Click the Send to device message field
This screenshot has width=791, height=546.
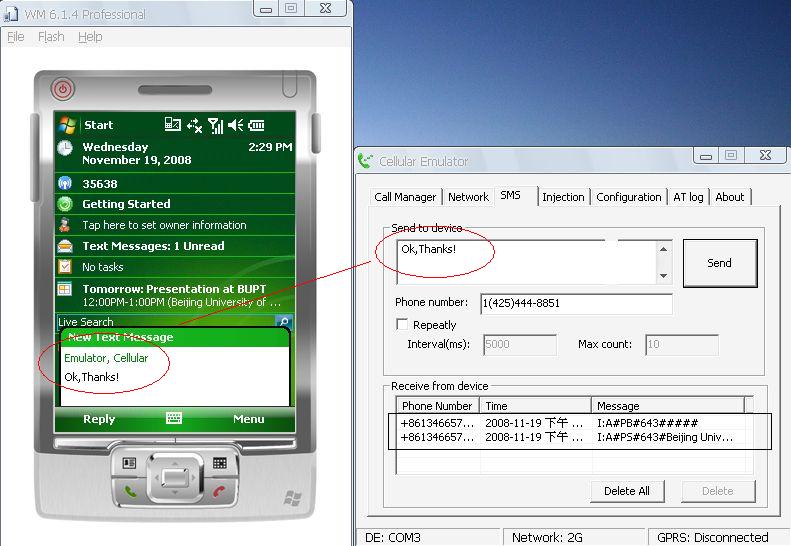(527, 262)
